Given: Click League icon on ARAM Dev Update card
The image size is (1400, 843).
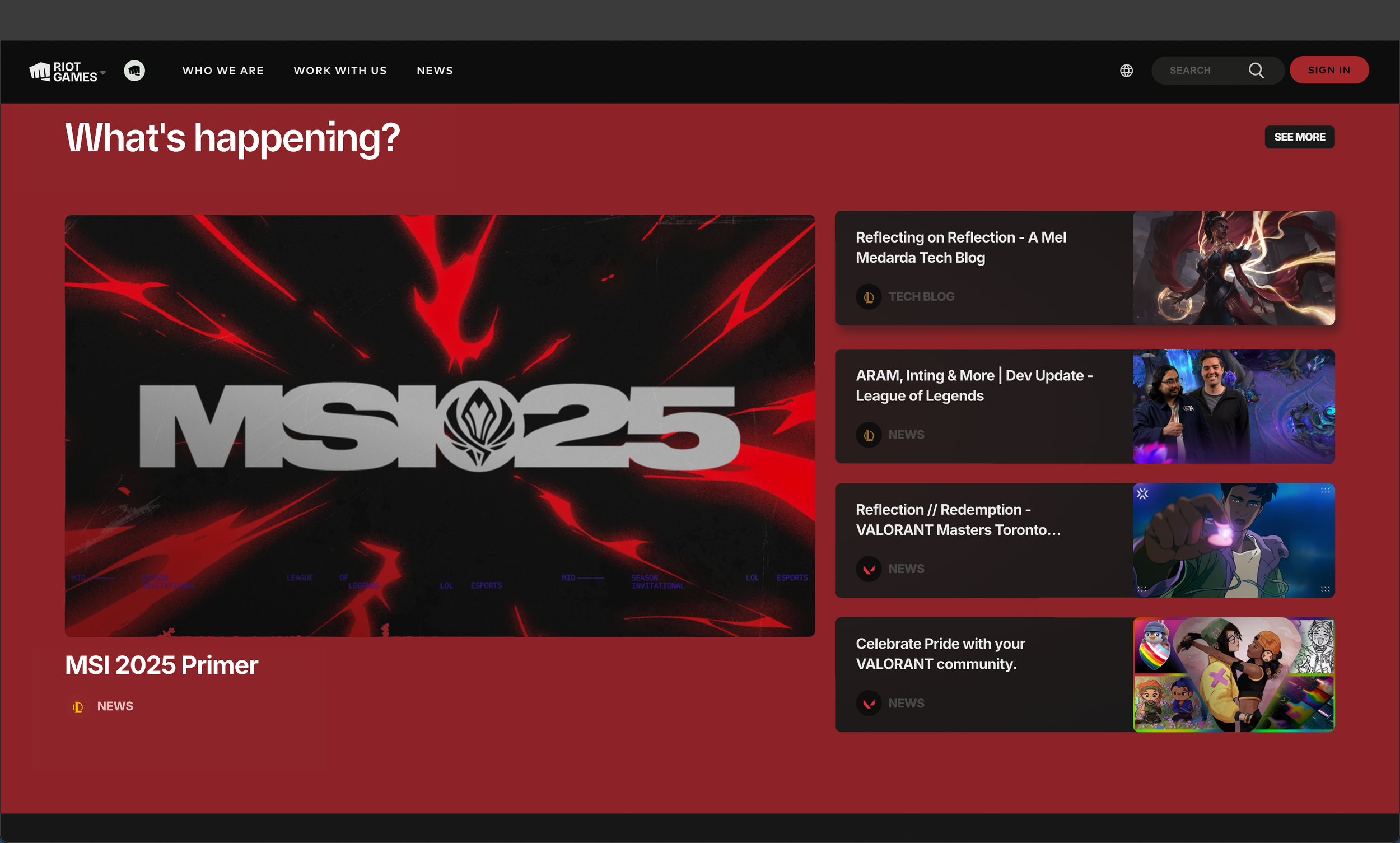Looking at the screenshot, I should point(869,435).
